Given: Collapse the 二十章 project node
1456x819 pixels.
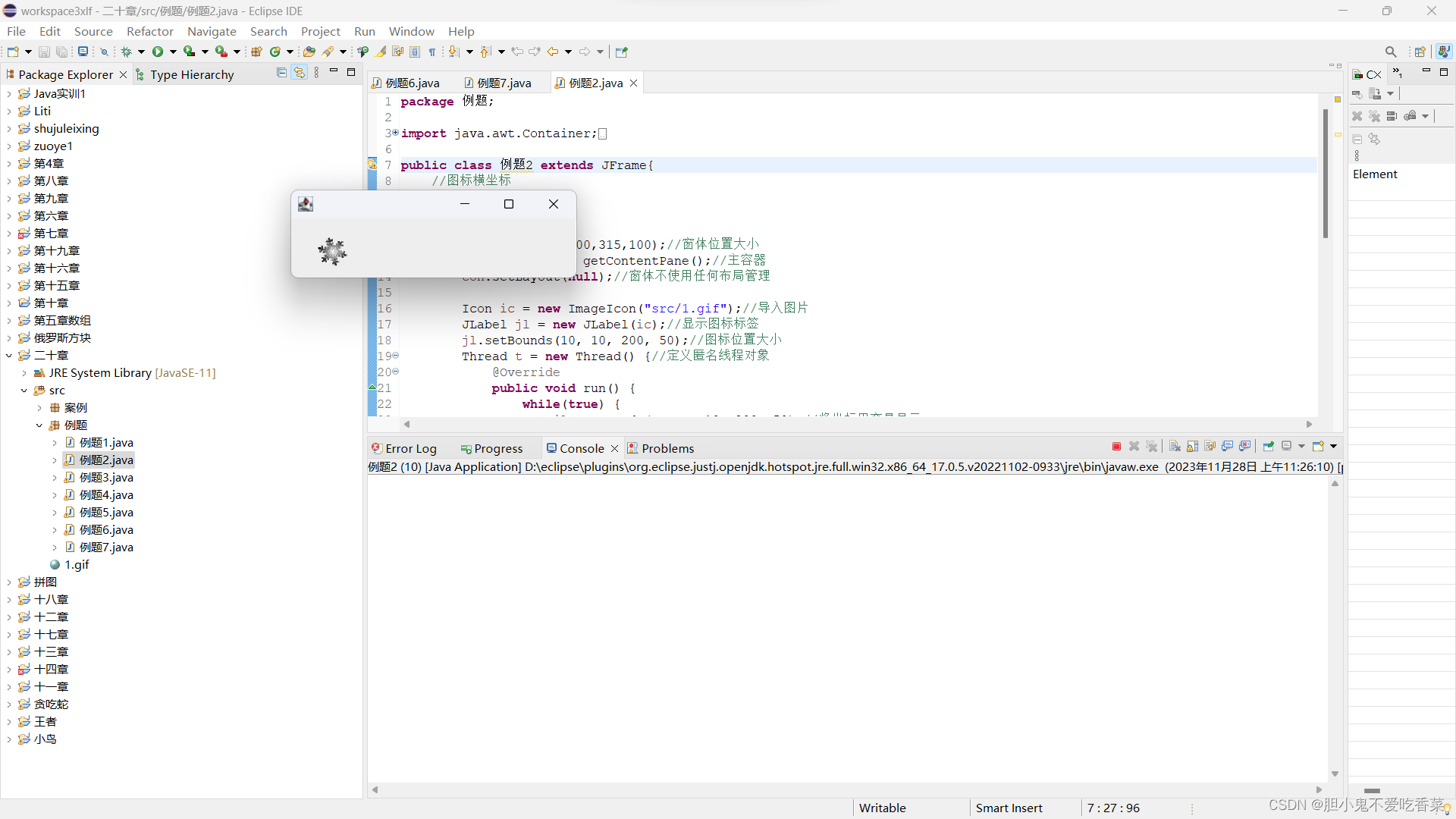Looking at the screenshot, I should click(x=8, y=356).
